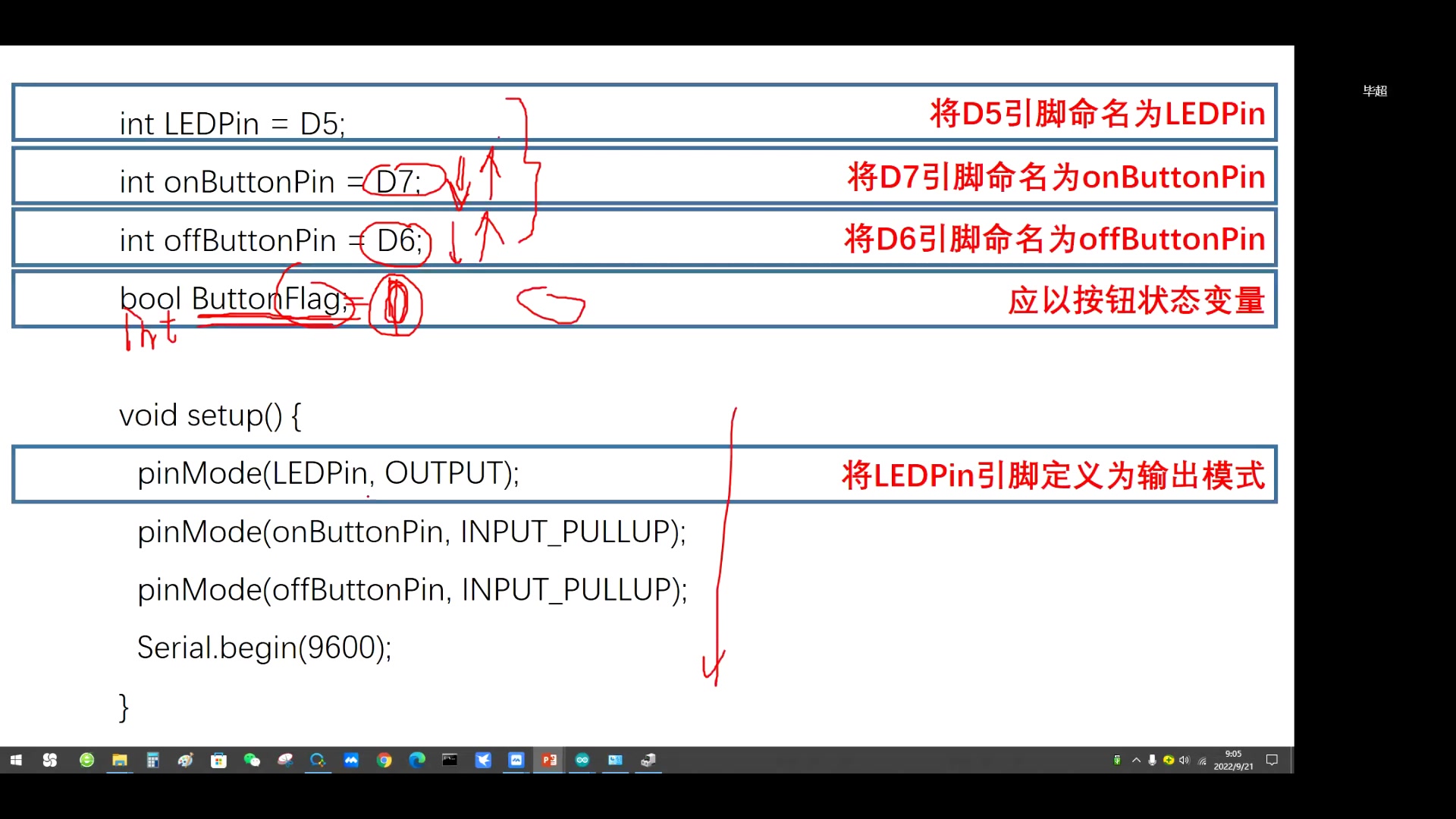Open the Windows Start menu
1456x819 pixels.
click(x=16, y=760)
